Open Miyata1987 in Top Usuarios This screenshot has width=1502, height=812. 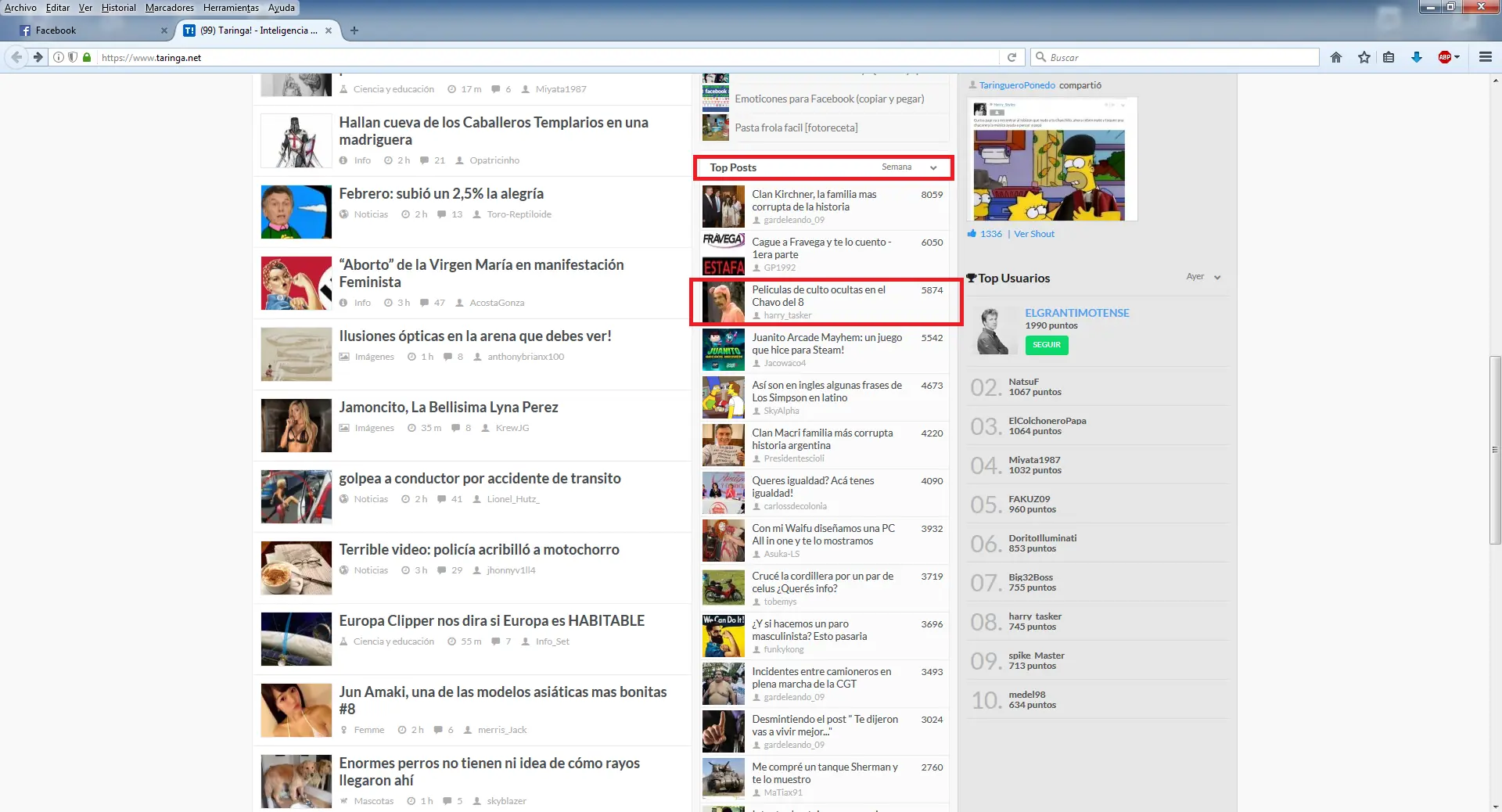click(x=1034, y=460)
